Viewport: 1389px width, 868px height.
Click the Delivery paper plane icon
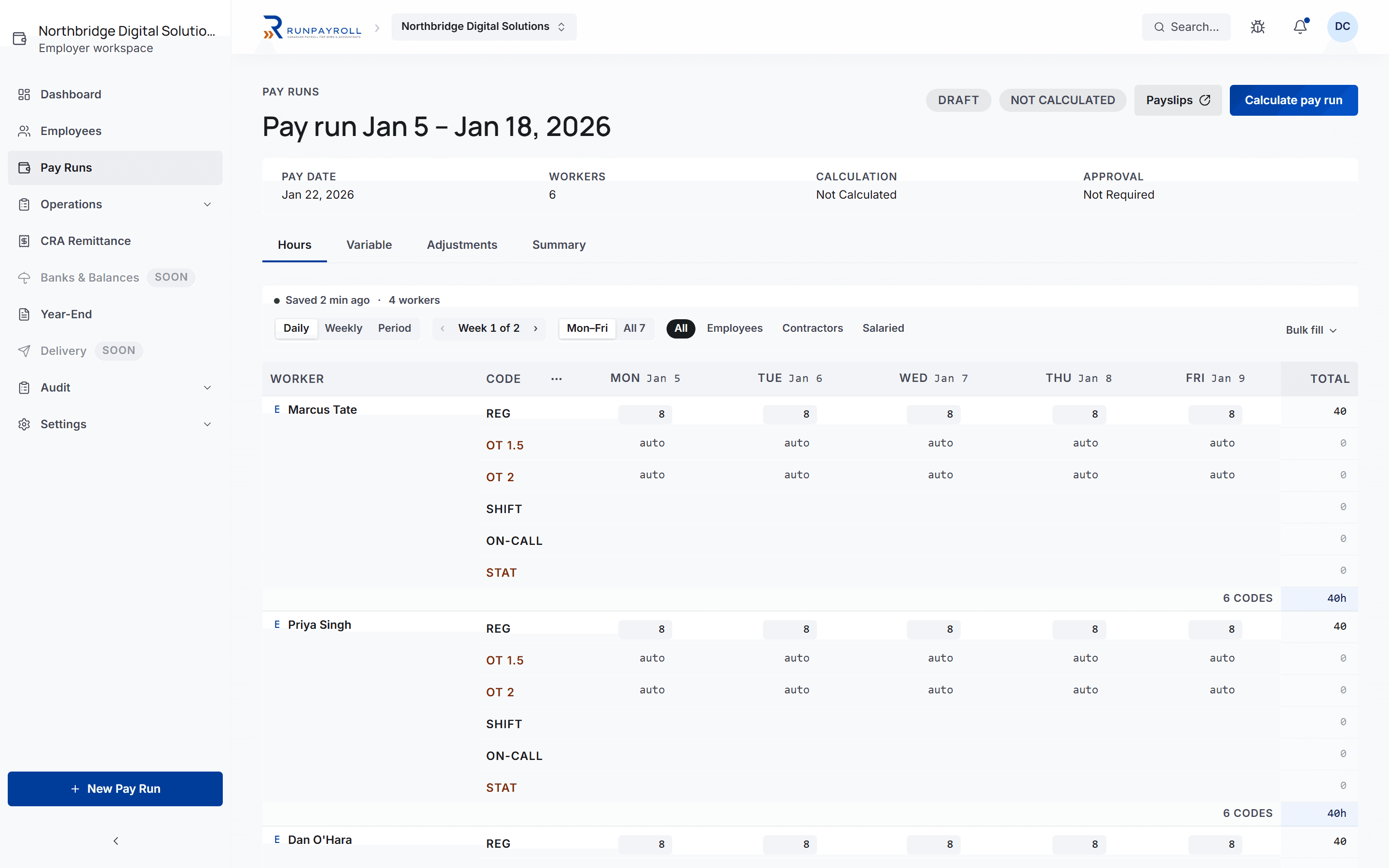[24, 351]
